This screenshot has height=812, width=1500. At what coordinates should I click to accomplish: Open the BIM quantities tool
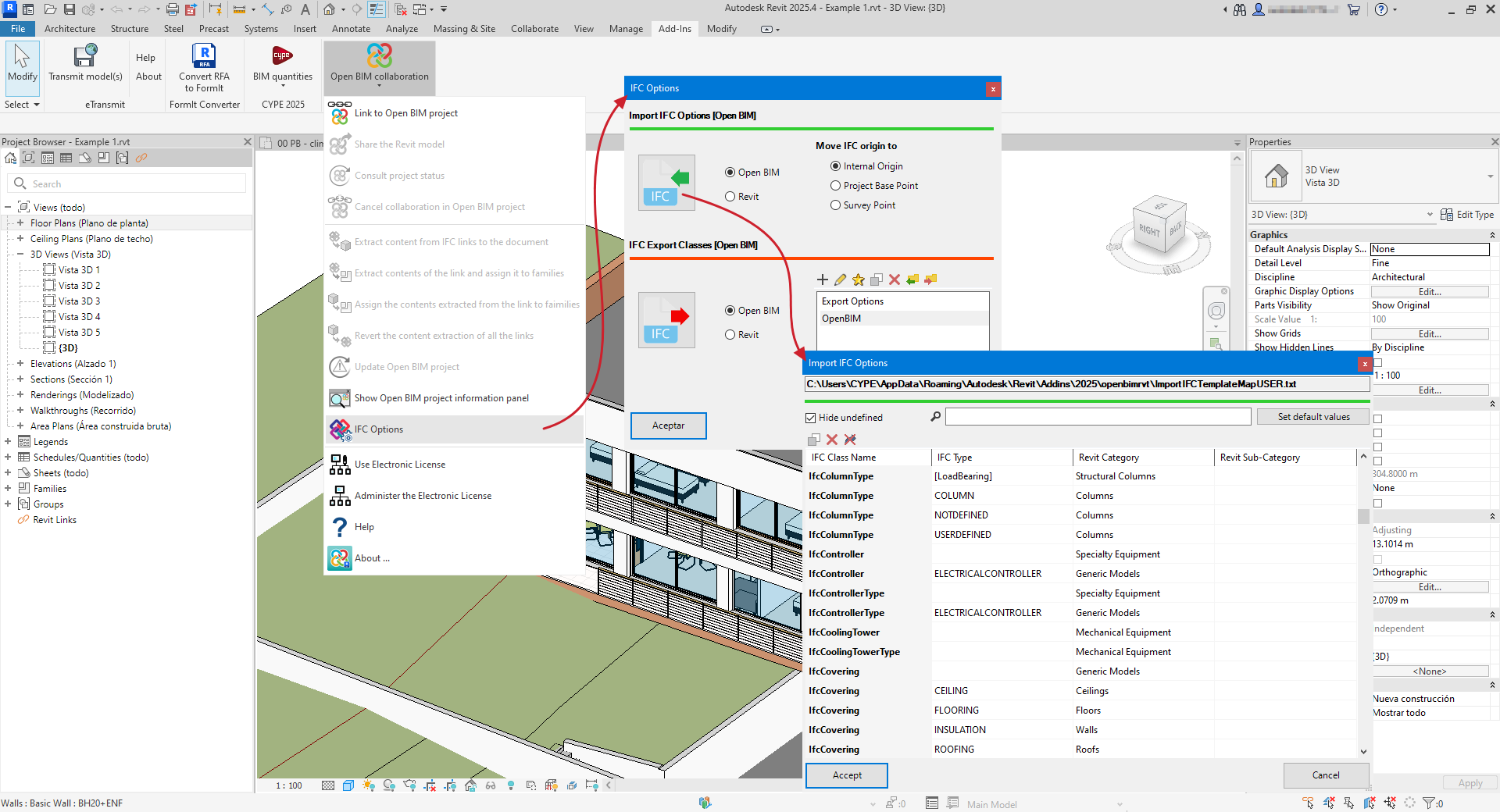click(282, 56)
